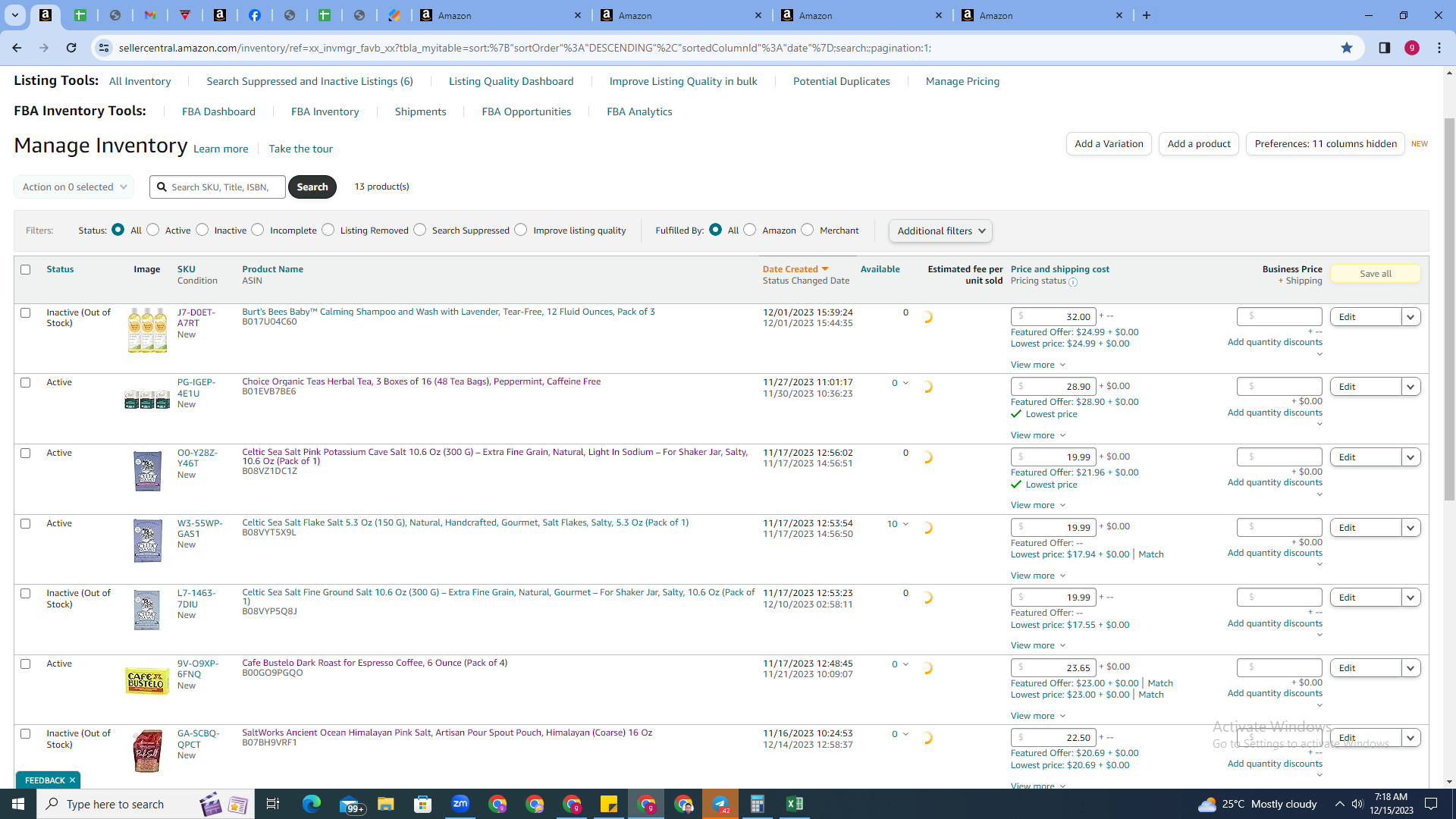This screenshot has width=1456, height=819.
Task: Open Calculator from the taskbar
Action: [x=758, y=804]
